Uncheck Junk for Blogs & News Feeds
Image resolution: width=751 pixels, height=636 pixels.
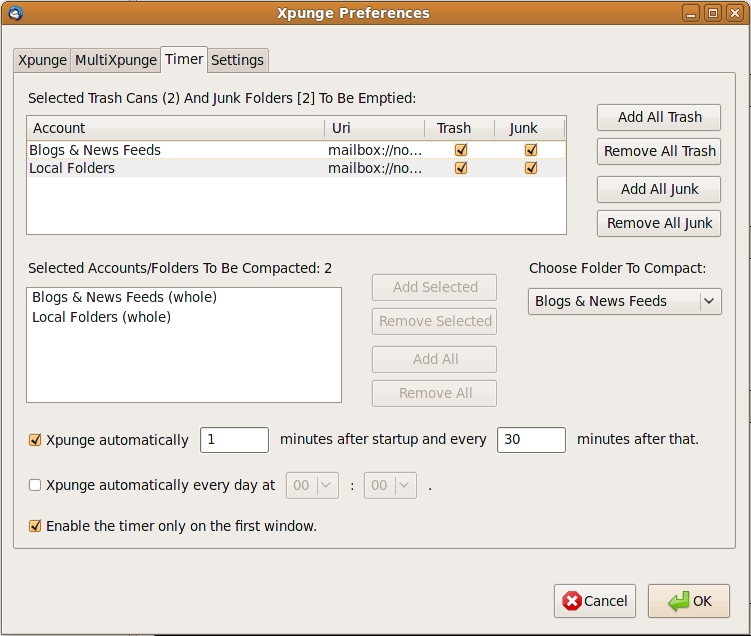pyautogui.click(x=531, y=150)
